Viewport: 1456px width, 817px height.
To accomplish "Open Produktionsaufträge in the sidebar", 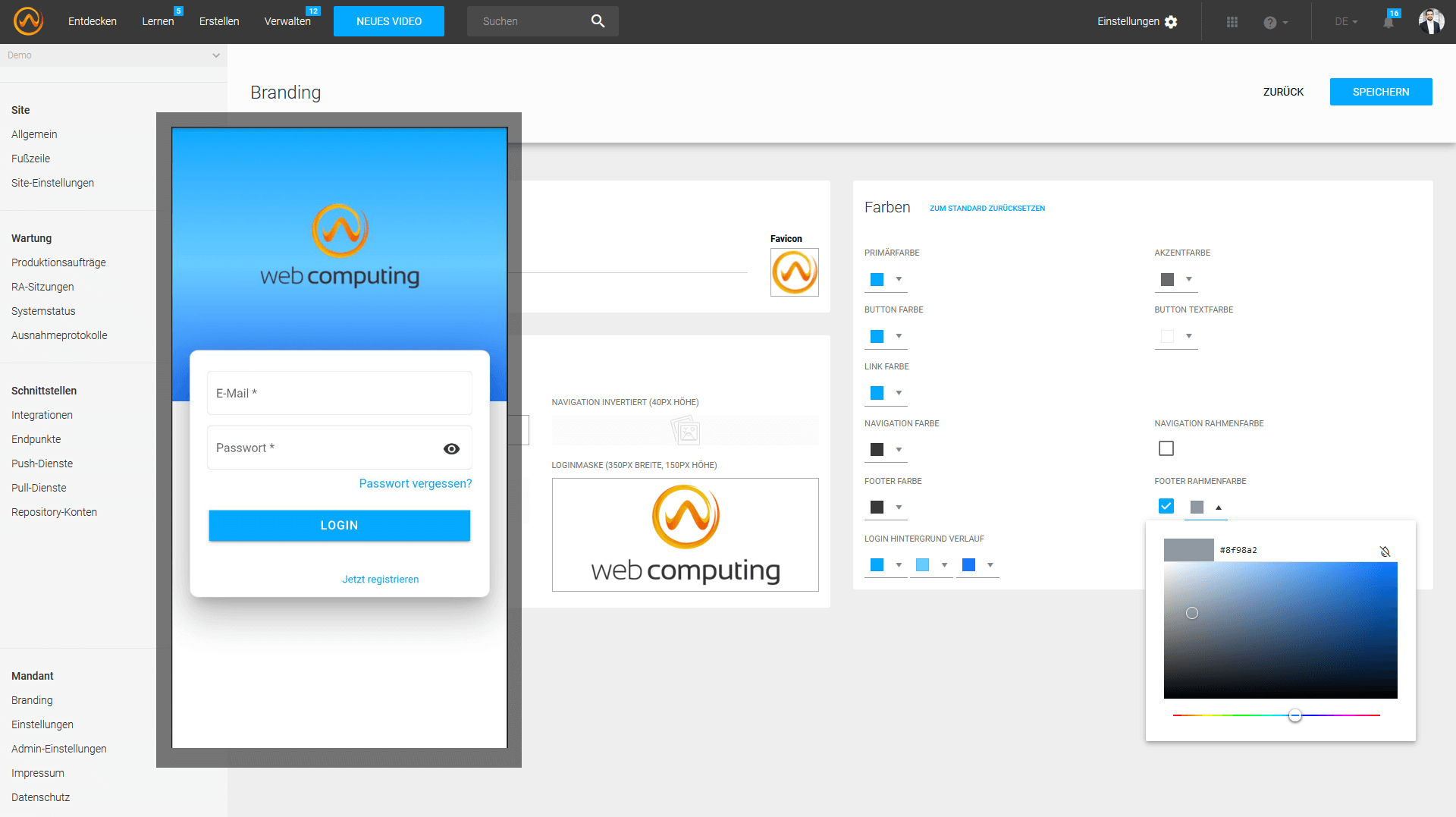I will 58,262.
